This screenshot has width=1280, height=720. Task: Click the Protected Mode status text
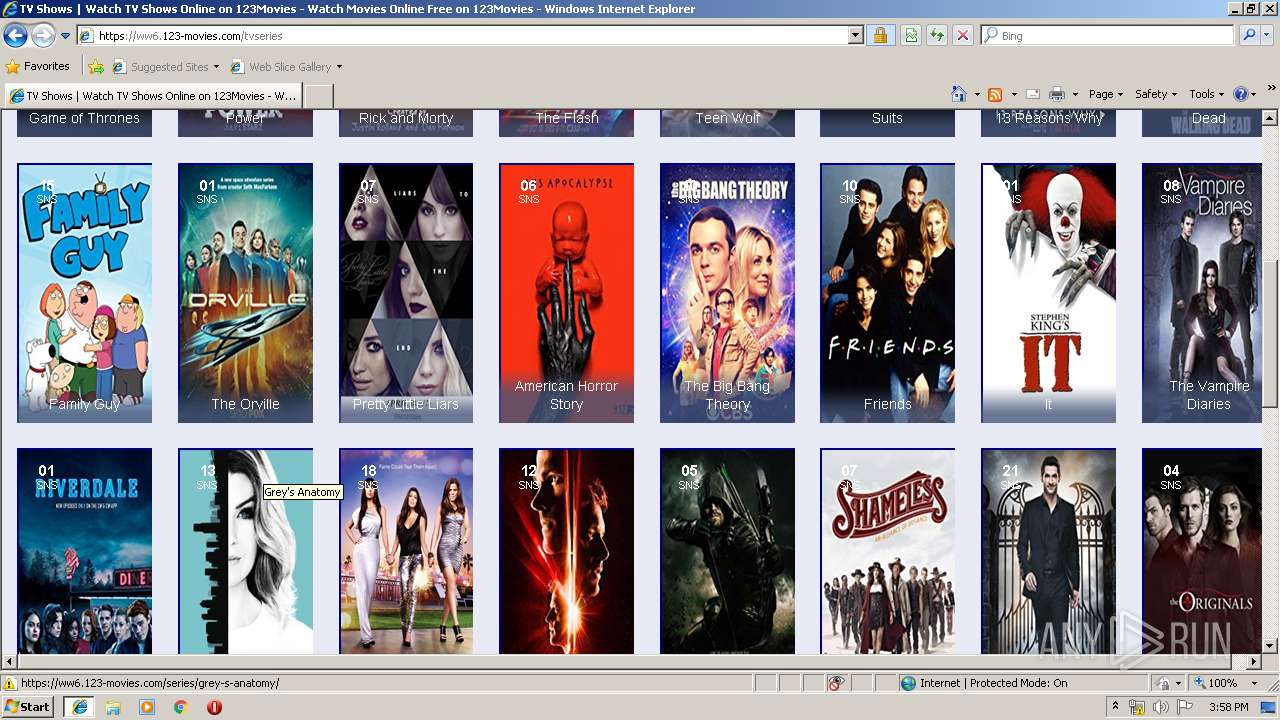pyautogui.click(x=994, y=683)
